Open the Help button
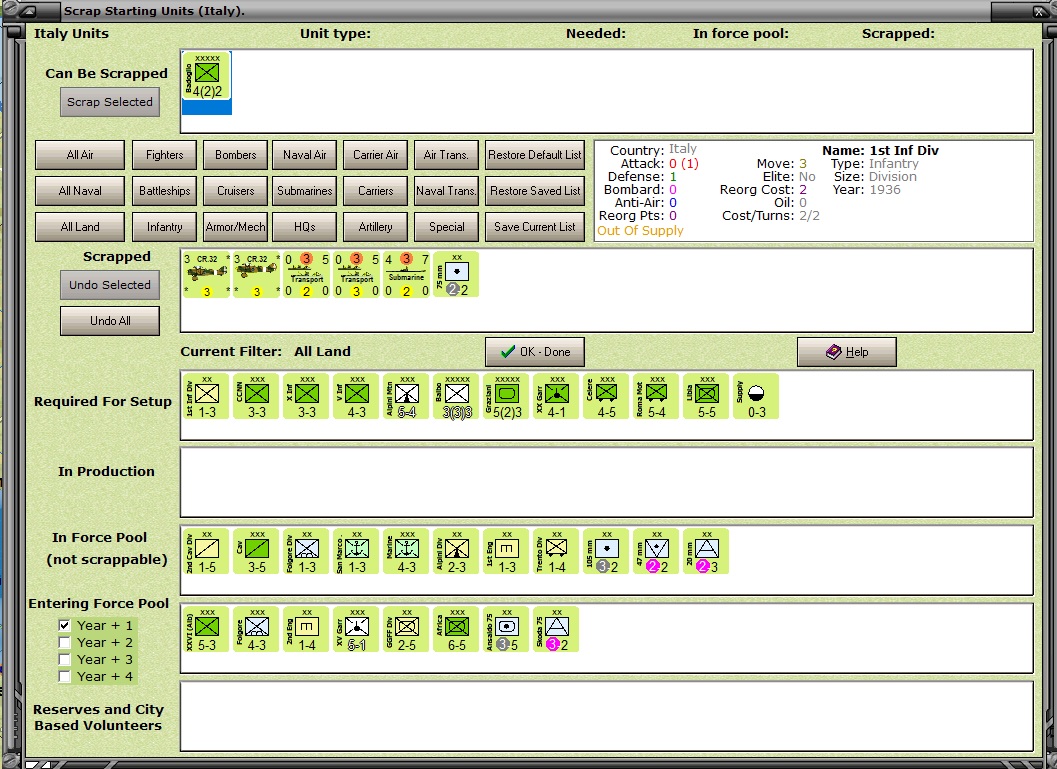 tap(847, 352)
